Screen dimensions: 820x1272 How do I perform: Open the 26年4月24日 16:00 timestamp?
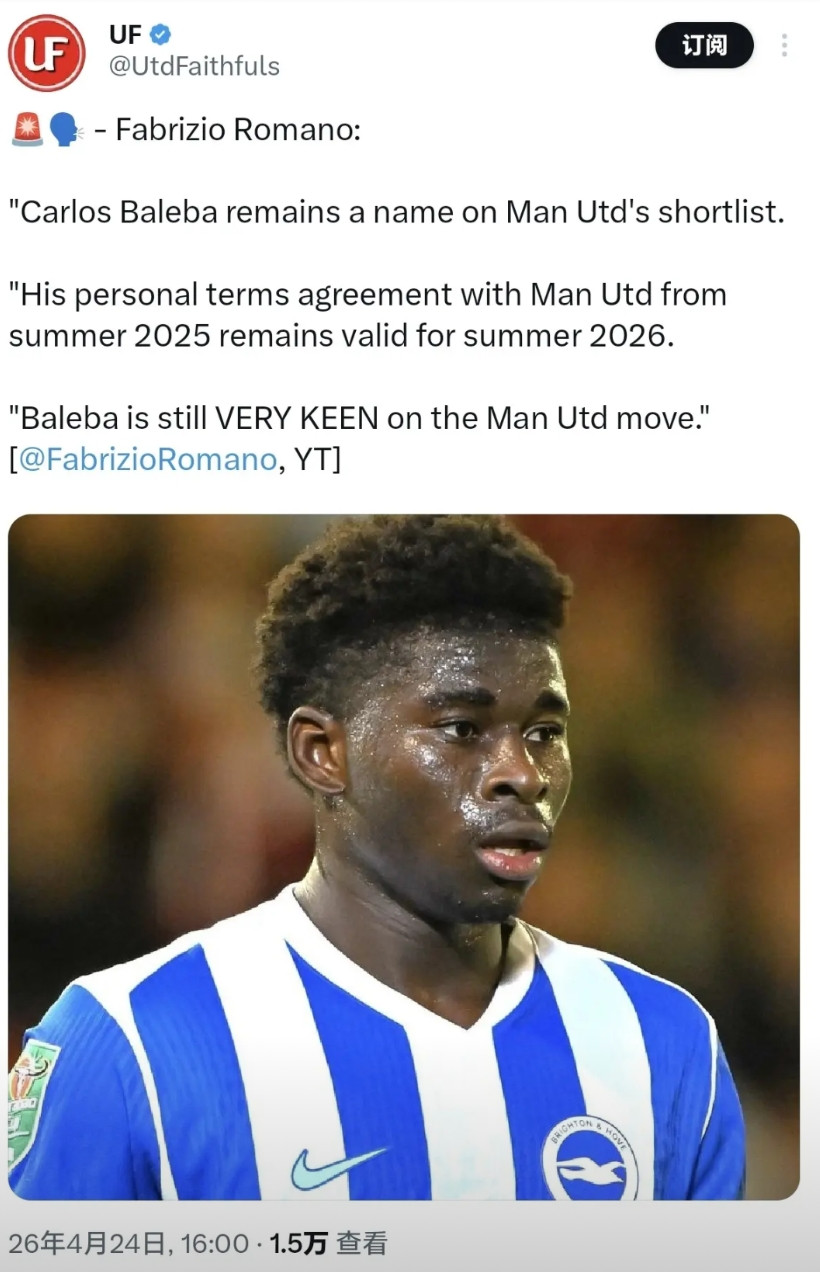128,1243
